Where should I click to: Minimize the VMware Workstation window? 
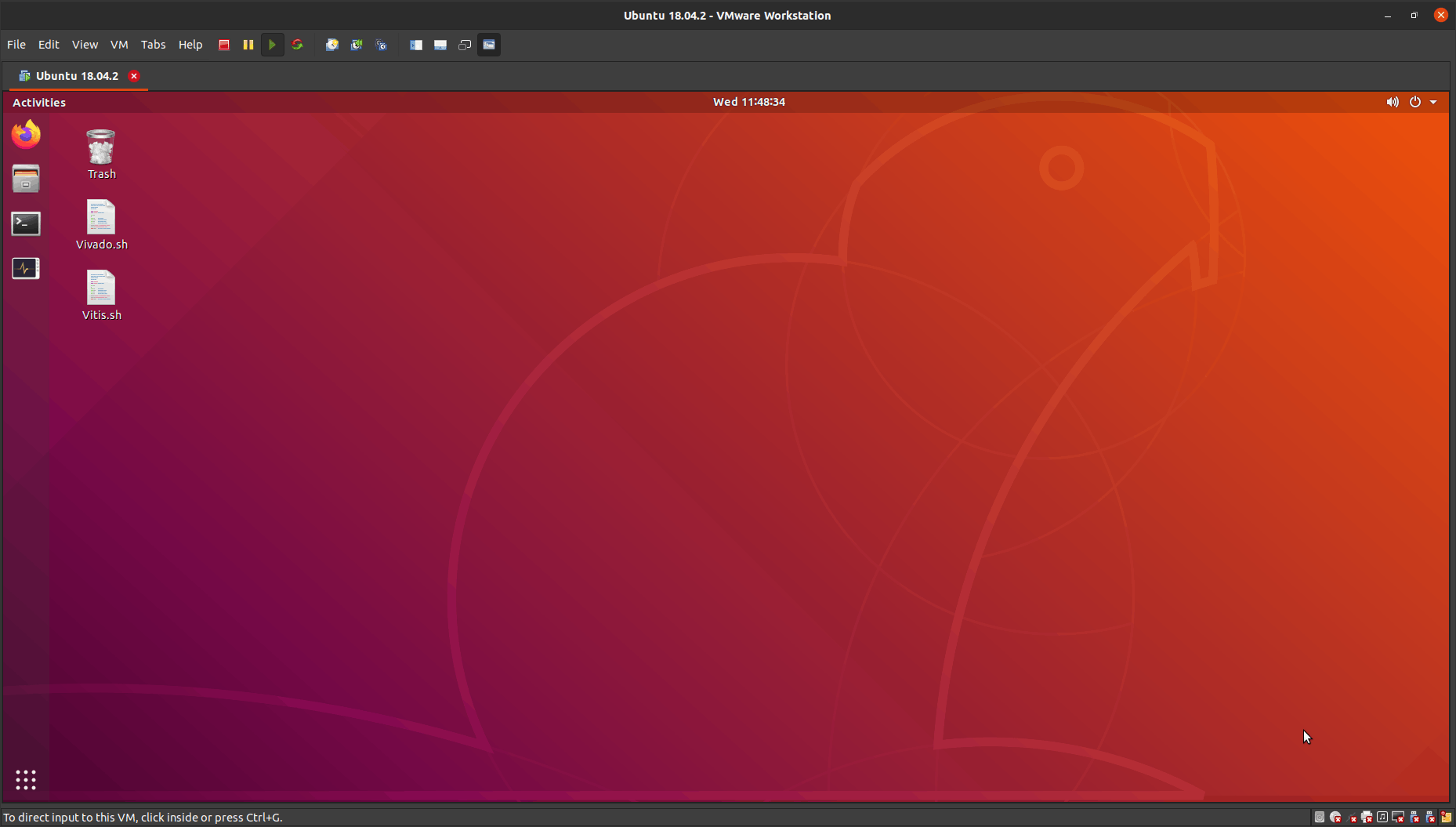pos(1388,15)
